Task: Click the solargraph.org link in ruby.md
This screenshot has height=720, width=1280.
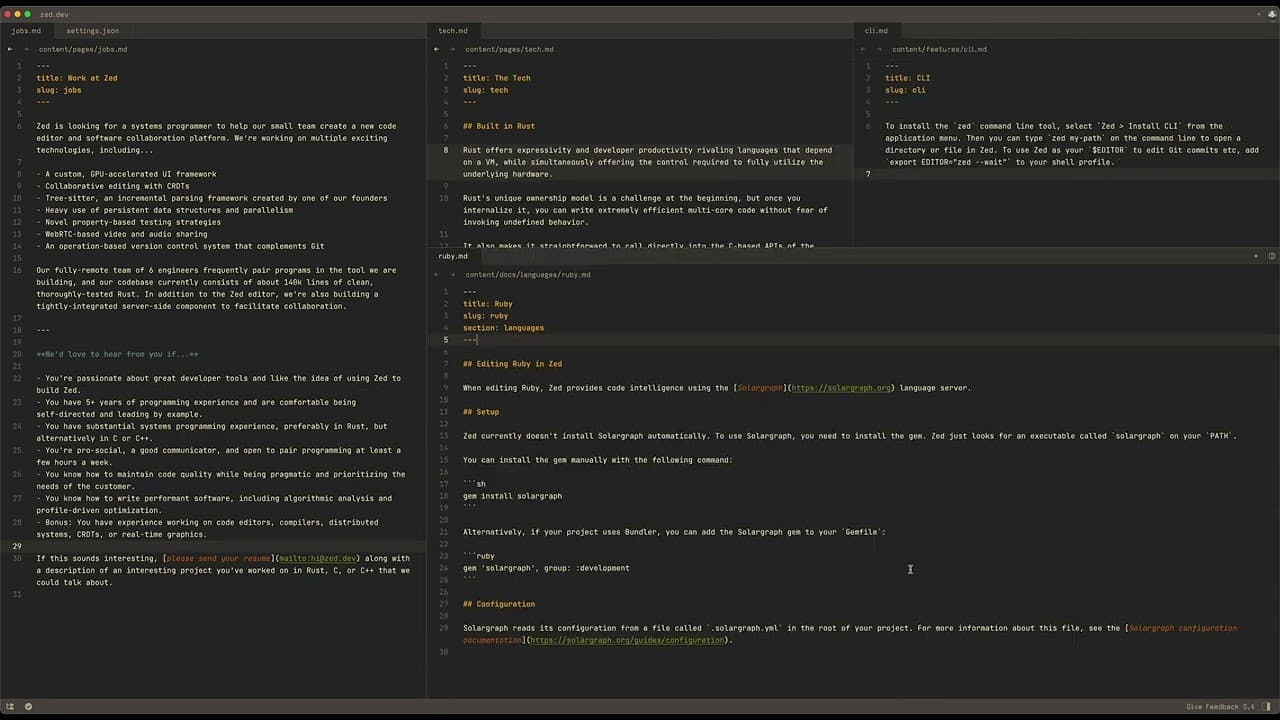Action: 840,388
